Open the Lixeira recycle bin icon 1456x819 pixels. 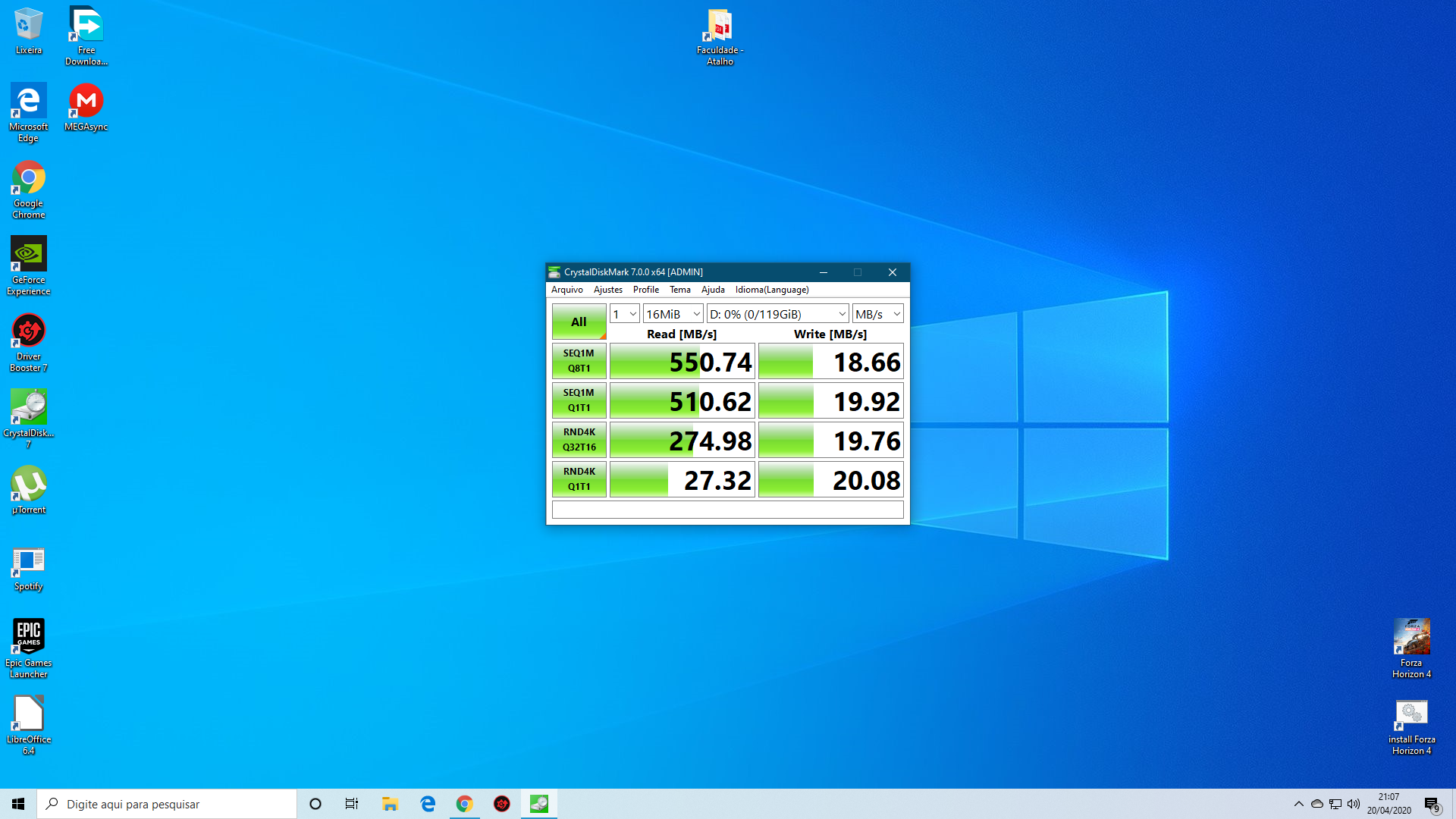tap(28, 31)
